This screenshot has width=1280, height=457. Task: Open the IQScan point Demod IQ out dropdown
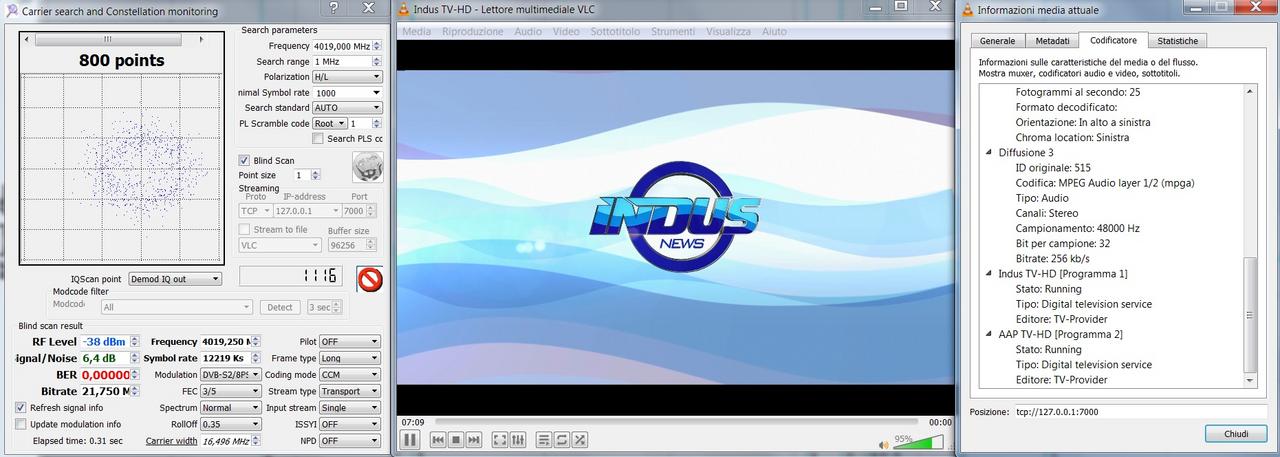(x=175, y=279)
